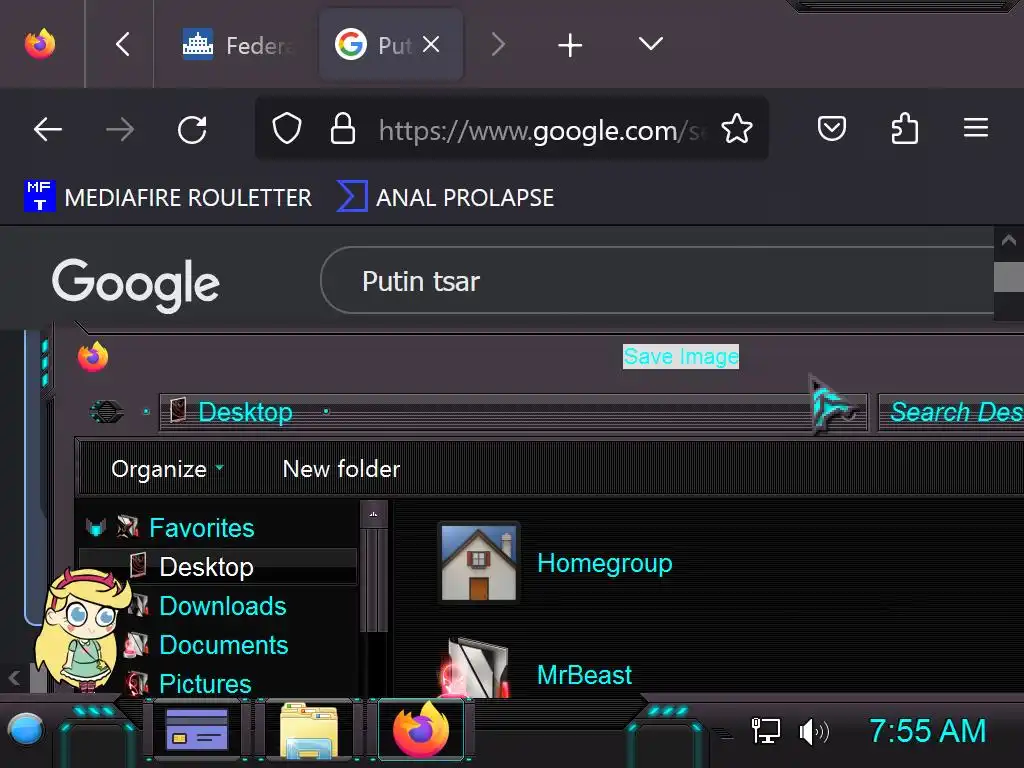
Task: Click the Search Desktop field
Action: point(951,412)
